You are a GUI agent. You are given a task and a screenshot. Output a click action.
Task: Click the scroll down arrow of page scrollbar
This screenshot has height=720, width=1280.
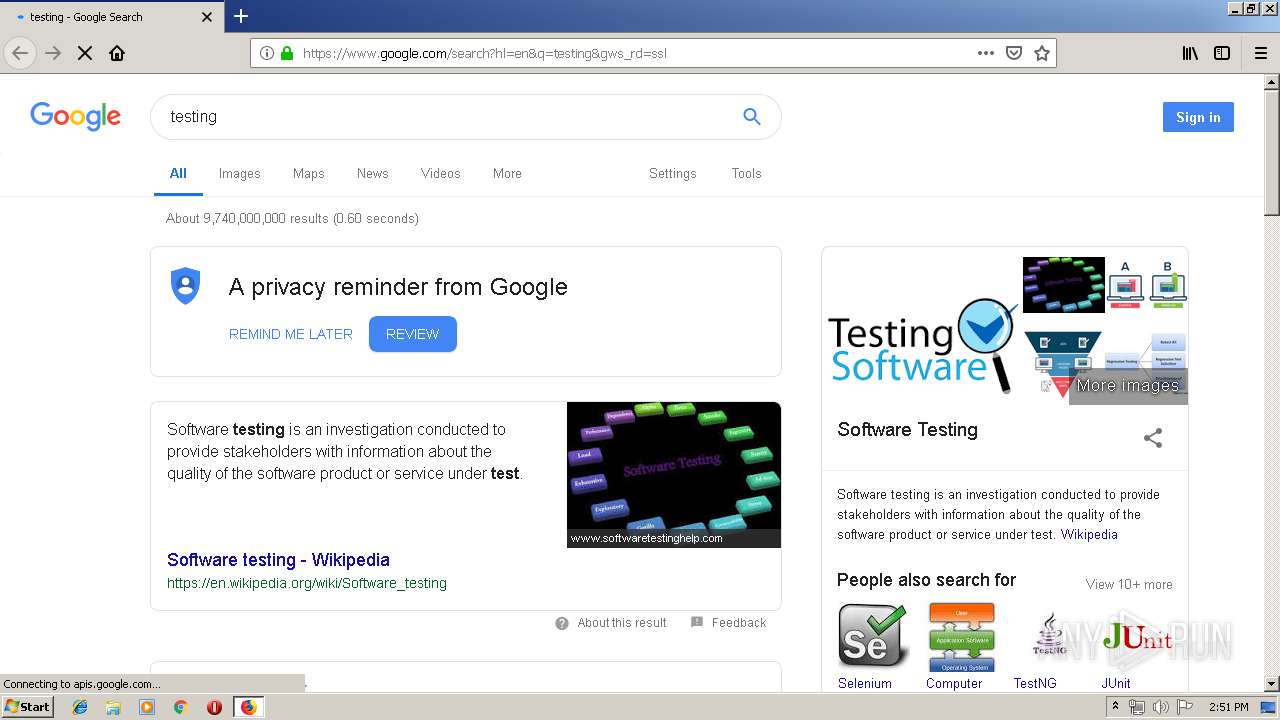tap(1272, 684)
